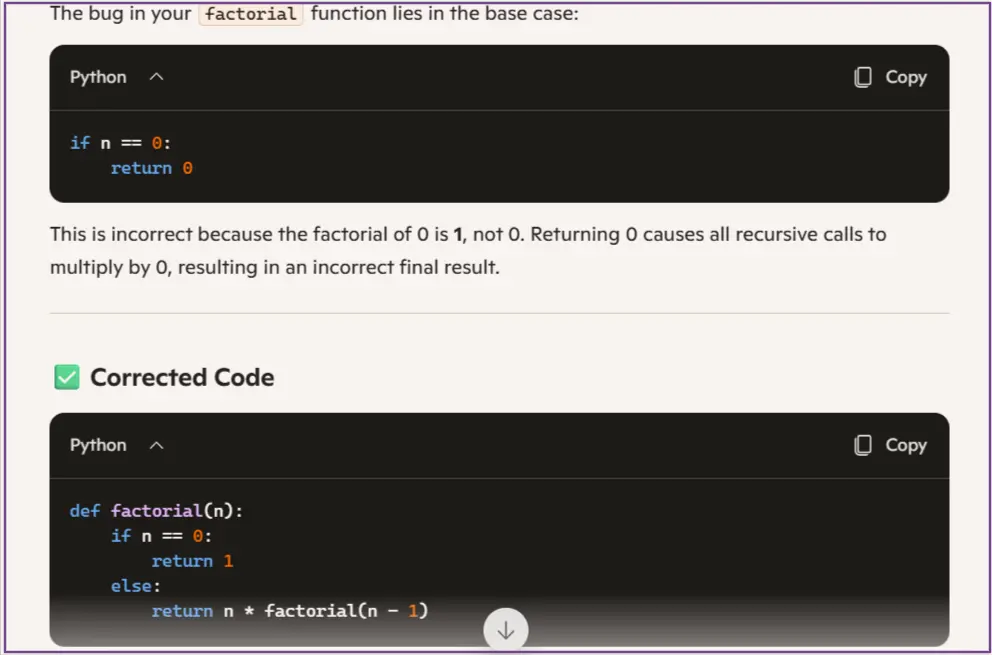Collapse the corrected Python code block

tap(155, 445)
